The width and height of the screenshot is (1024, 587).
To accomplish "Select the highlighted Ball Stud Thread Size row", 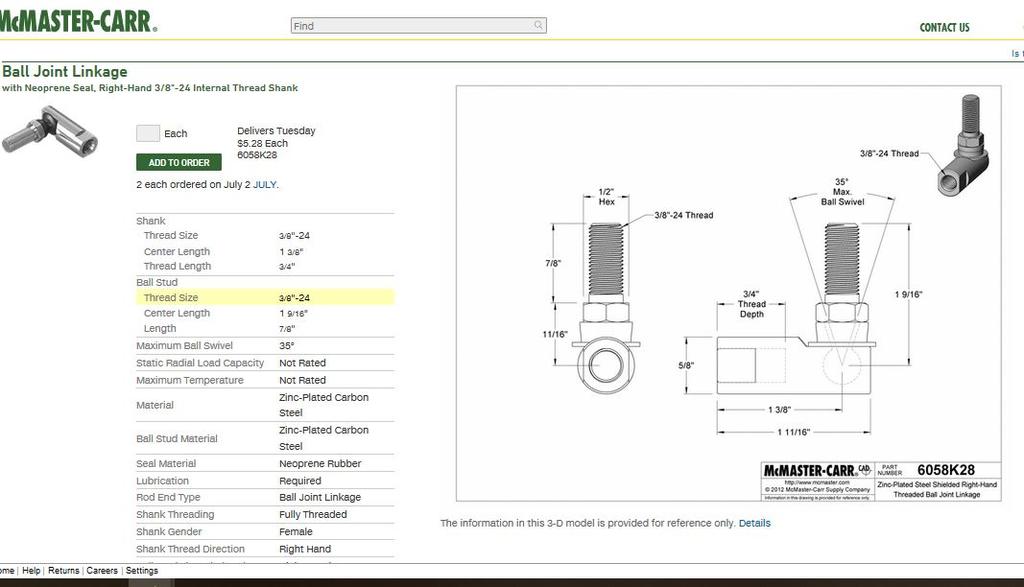I will click(265, 297).
